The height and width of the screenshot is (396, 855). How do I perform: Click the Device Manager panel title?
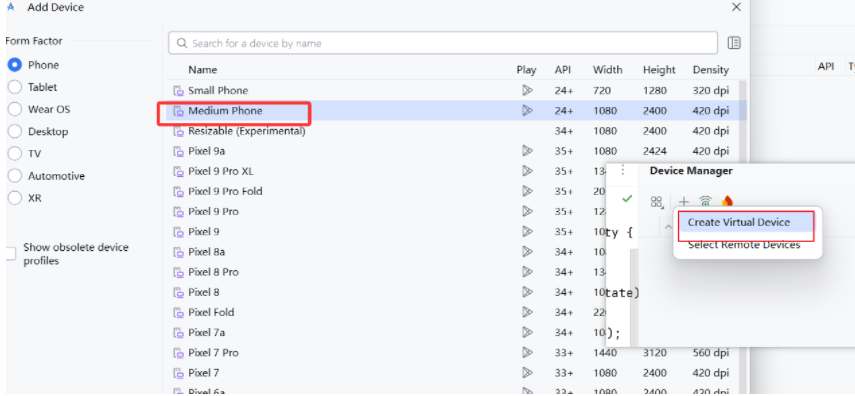(691, 171)
